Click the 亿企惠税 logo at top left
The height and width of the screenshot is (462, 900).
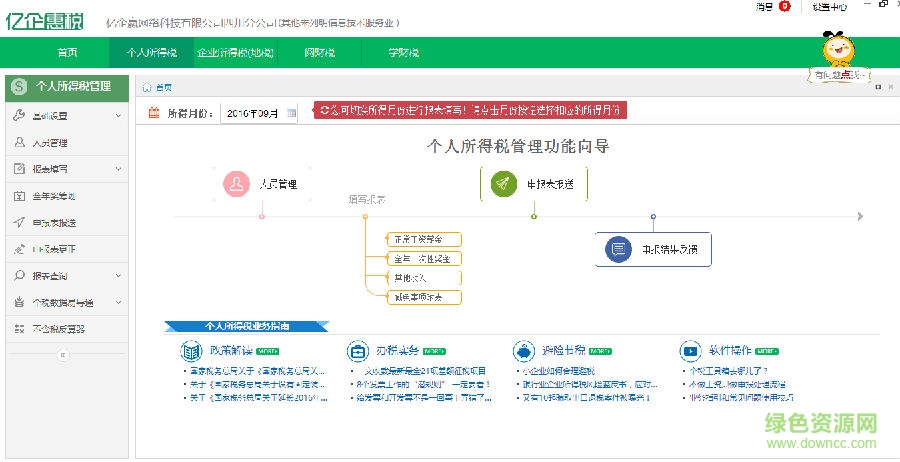(44, 21)
